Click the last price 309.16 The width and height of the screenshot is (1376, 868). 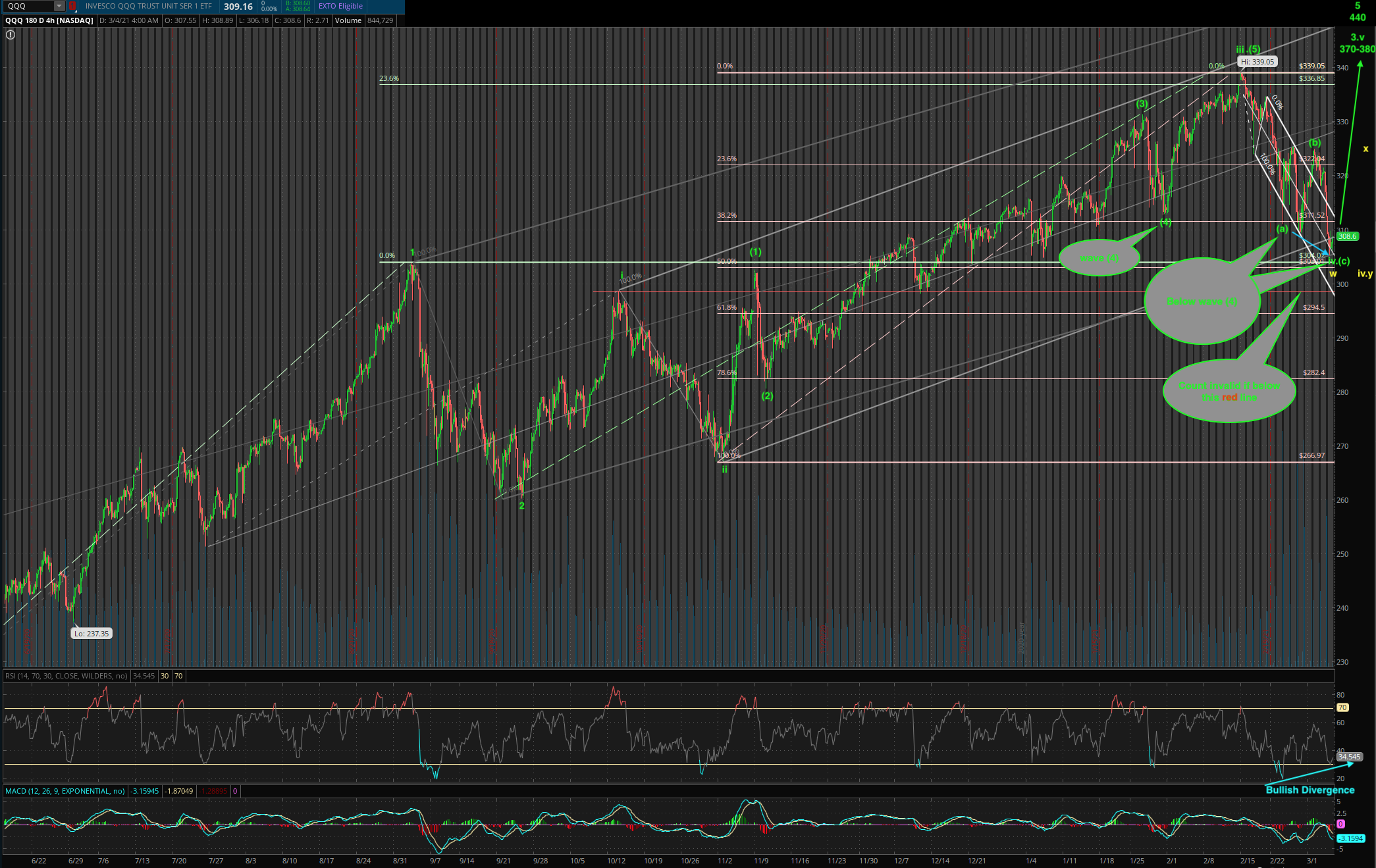(238, 7)
